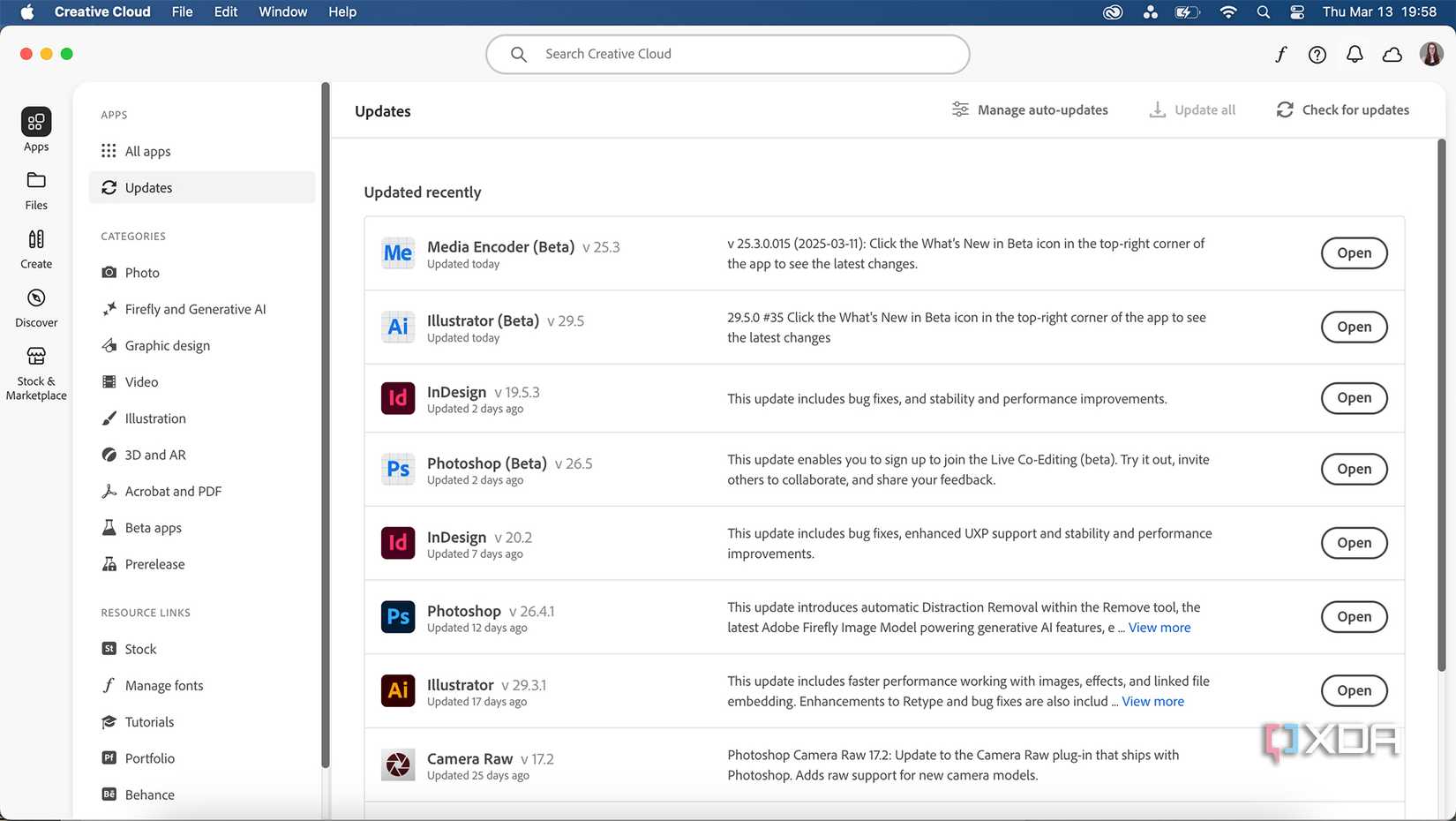Open the Files section
Screen dimensions: 1456x821
tap(36, 191)
